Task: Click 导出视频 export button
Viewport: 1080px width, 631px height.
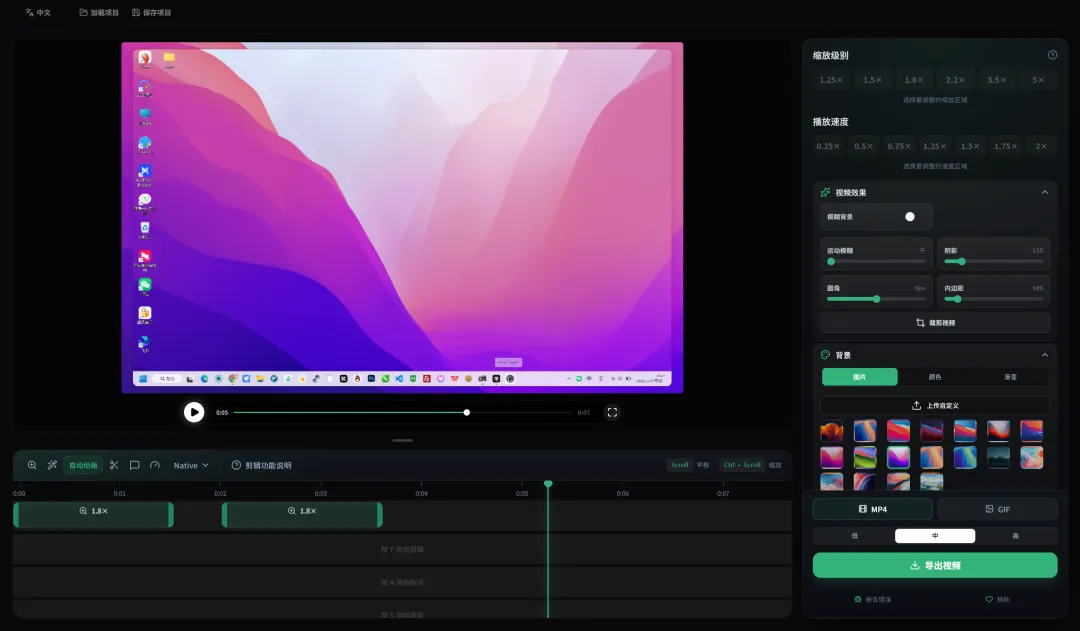Action: pos(935,566)
